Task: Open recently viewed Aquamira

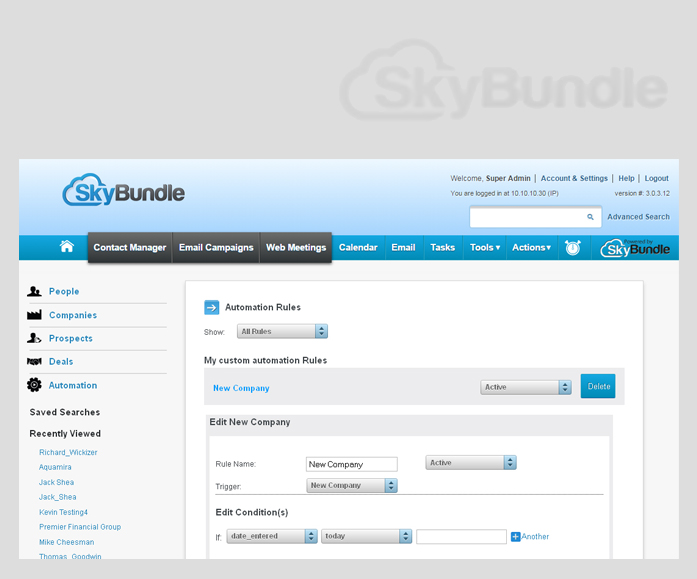Action: click(55, 467)
